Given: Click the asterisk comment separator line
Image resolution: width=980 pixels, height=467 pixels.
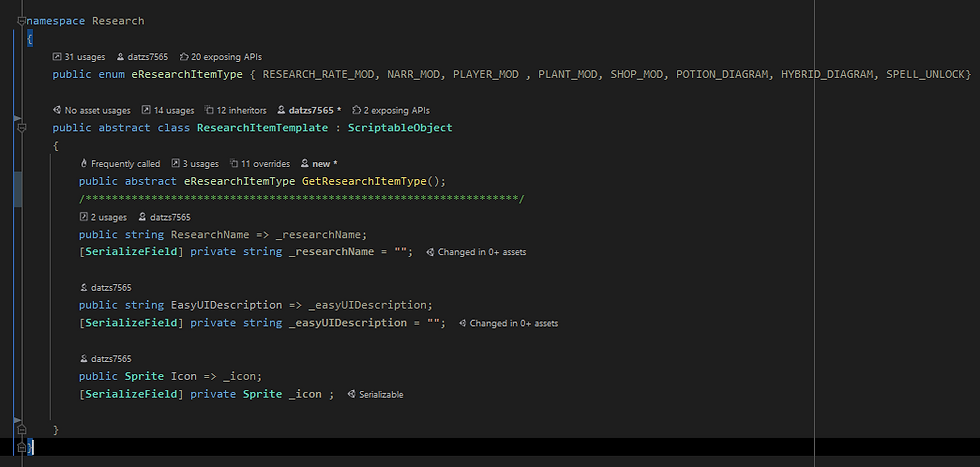Looking at the screenshot, I should coord(302,199).
